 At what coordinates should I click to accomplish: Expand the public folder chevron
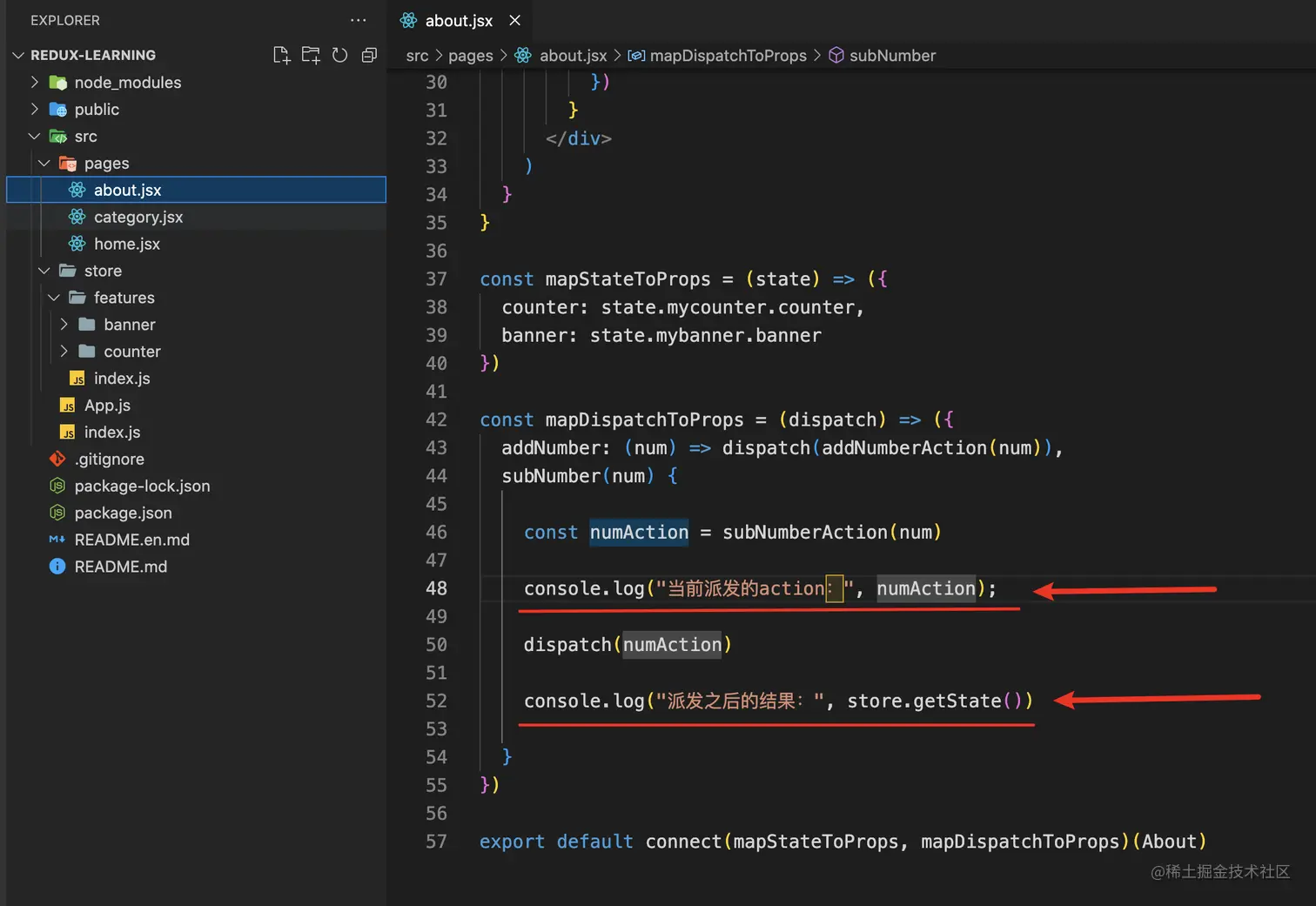pos(34,110)
